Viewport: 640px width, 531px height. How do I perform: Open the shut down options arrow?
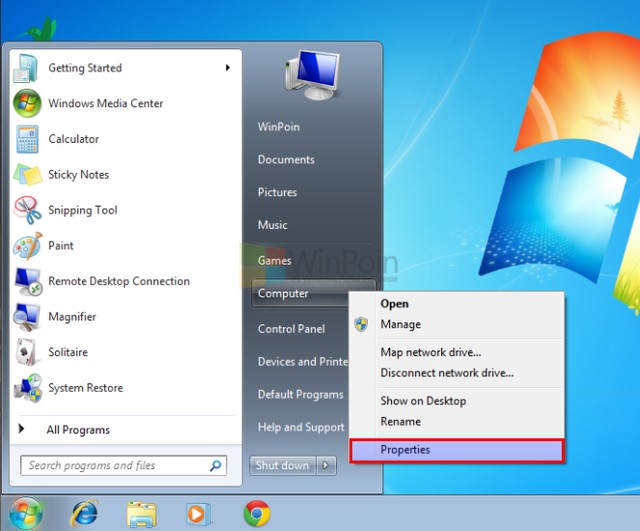326,465
